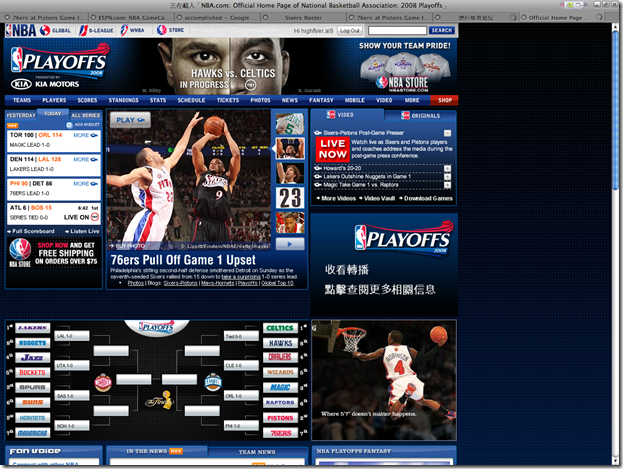Expand Magic Take Game 1 video entry

(x=447, y=185)
